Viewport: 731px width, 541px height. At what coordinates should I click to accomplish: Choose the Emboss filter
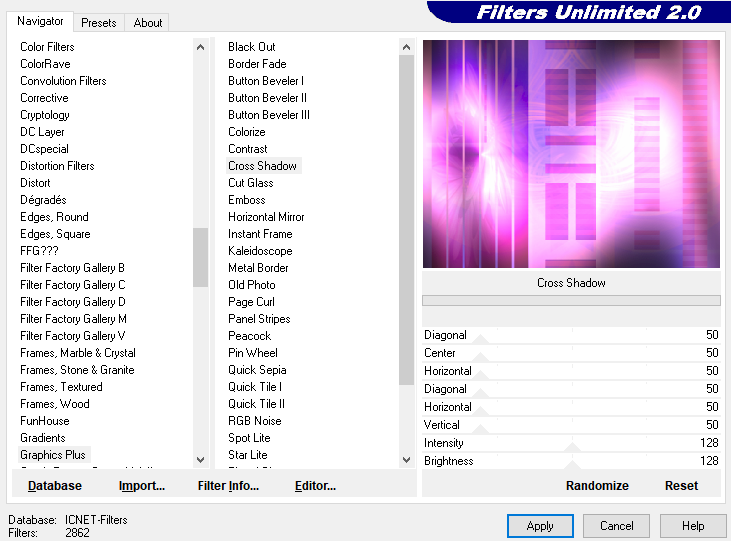tap(247, 200)
